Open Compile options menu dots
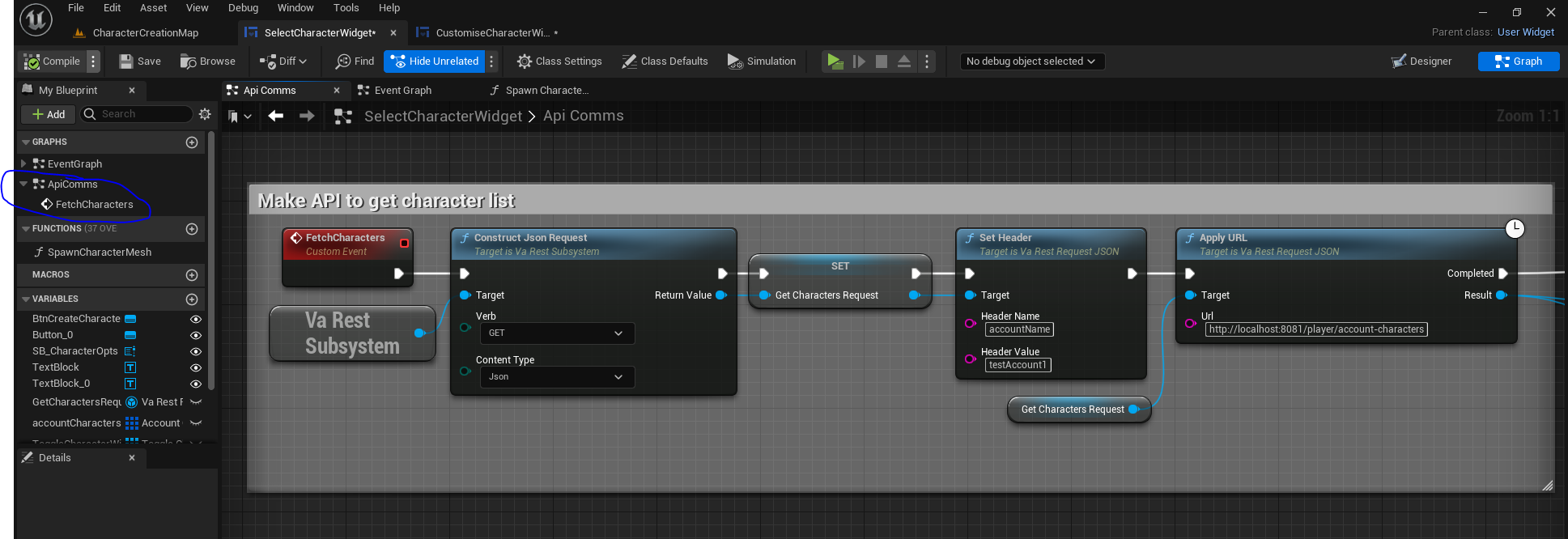 tap(93, 62)
